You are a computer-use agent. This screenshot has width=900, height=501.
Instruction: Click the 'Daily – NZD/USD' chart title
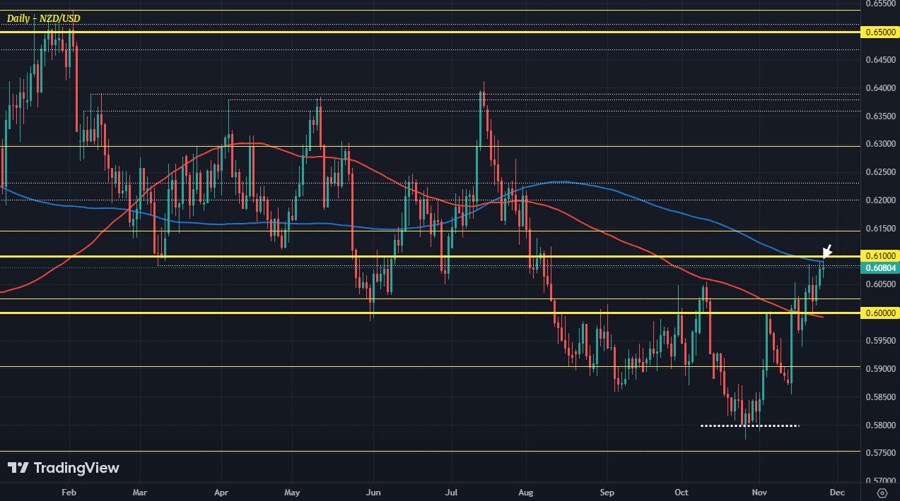(44, 18)
